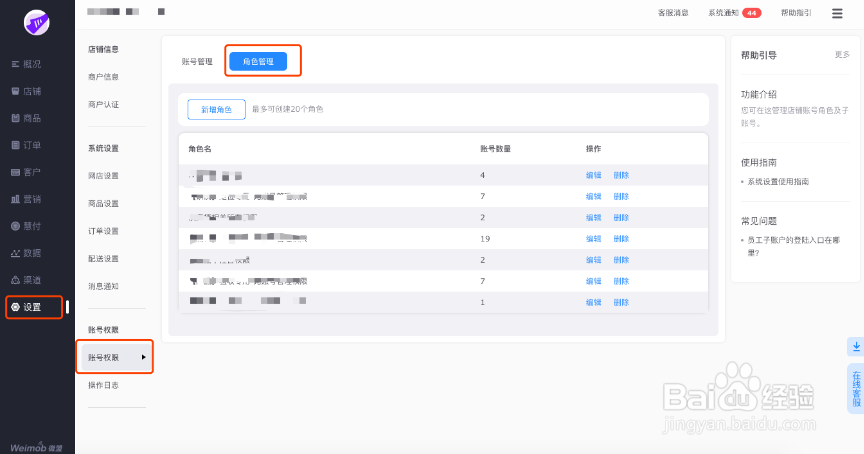The height and width of the screenshot is (454, 864).
Task: Open 客服消息 in the top bar
Action: point(673,13)
